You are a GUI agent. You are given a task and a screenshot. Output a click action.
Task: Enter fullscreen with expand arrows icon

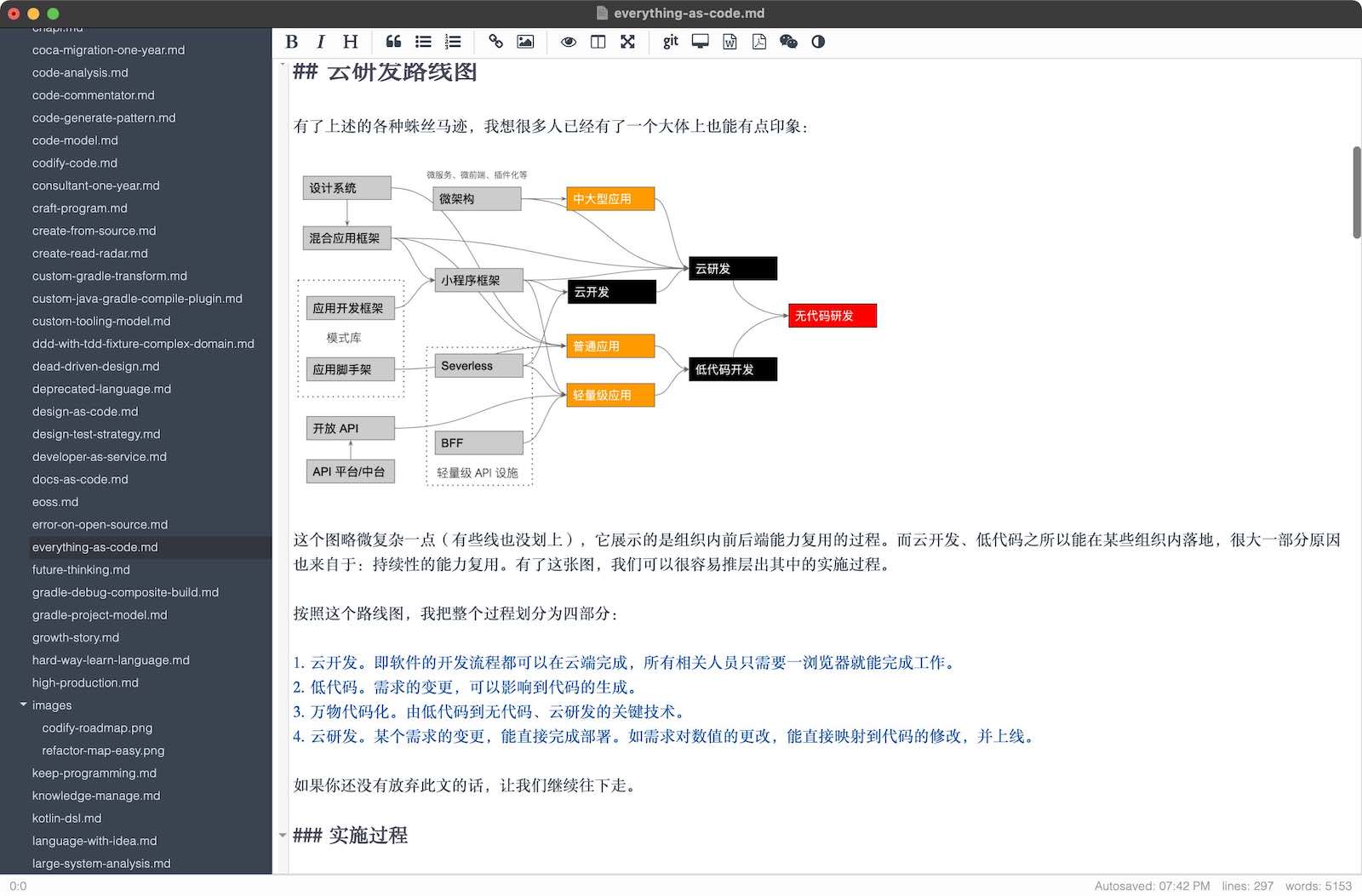tap(627, 41)
